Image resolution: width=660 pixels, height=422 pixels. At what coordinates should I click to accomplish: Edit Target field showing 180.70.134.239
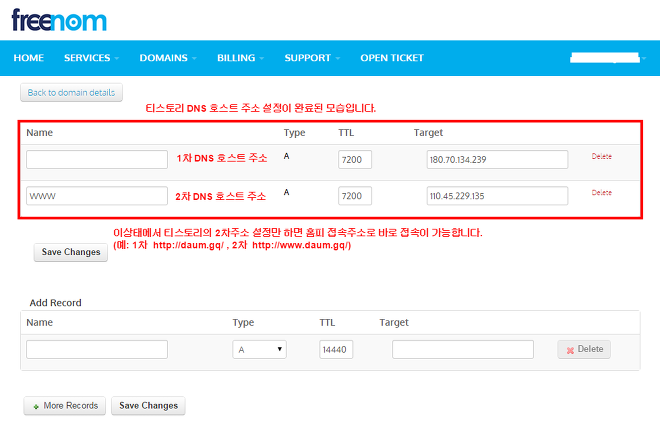click(497, 159)
